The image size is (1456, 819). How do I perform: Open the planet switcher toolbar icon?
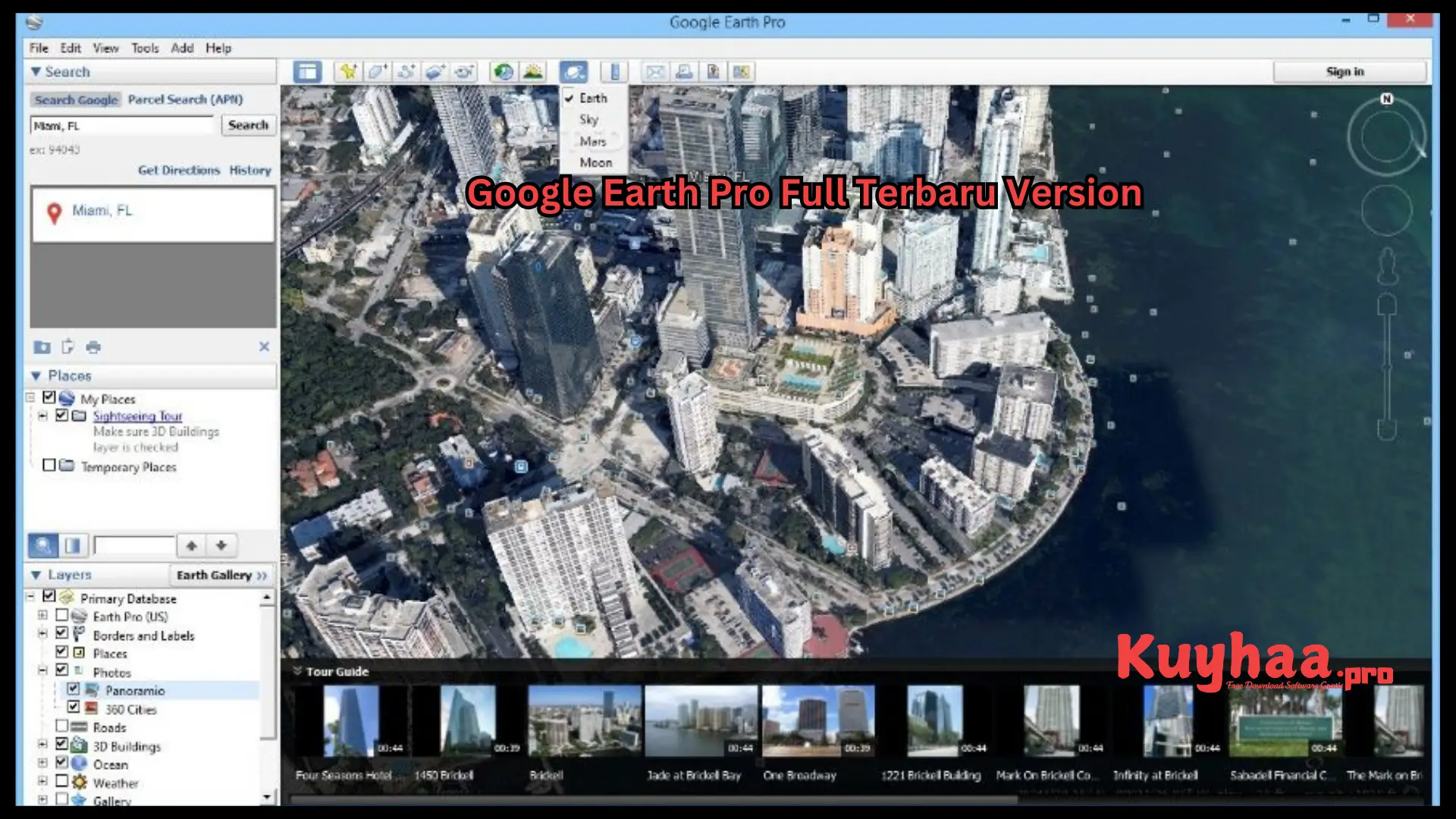tap(573, 72)
